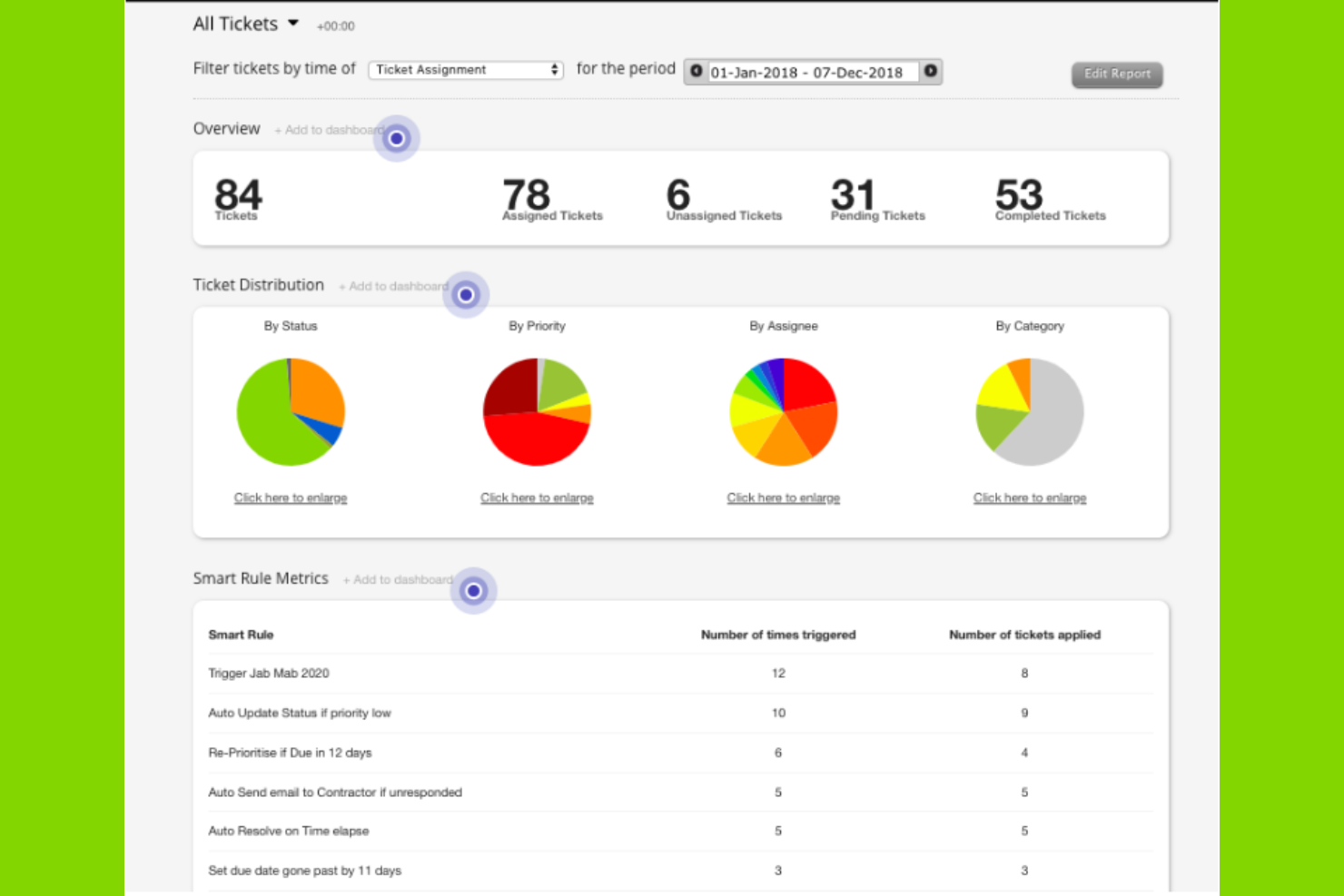
Task: Add Smart Rule Metrics to dashboard
Action: click(398, 579)
